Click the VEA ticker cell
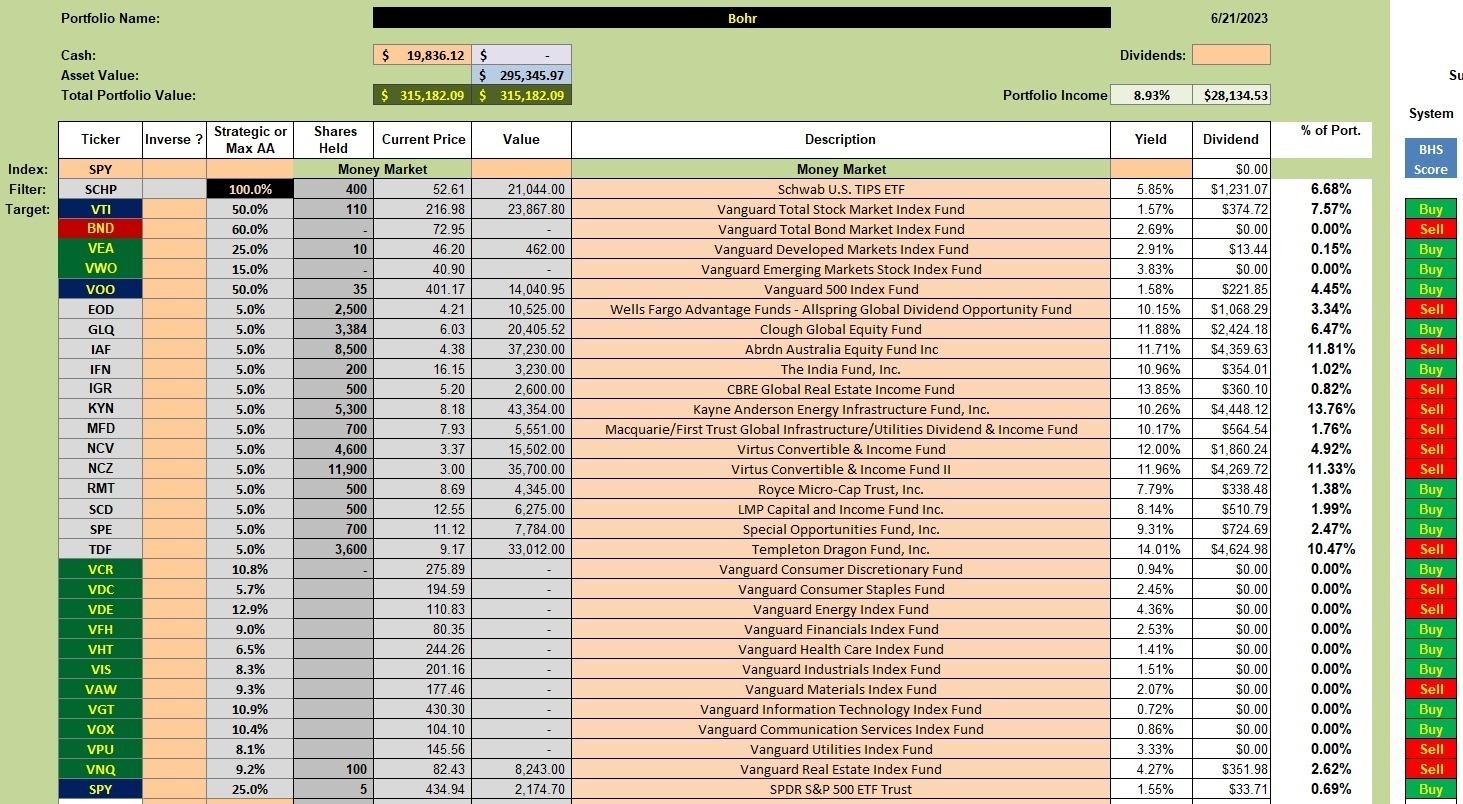1463x804 pixels. pos(100,249)
